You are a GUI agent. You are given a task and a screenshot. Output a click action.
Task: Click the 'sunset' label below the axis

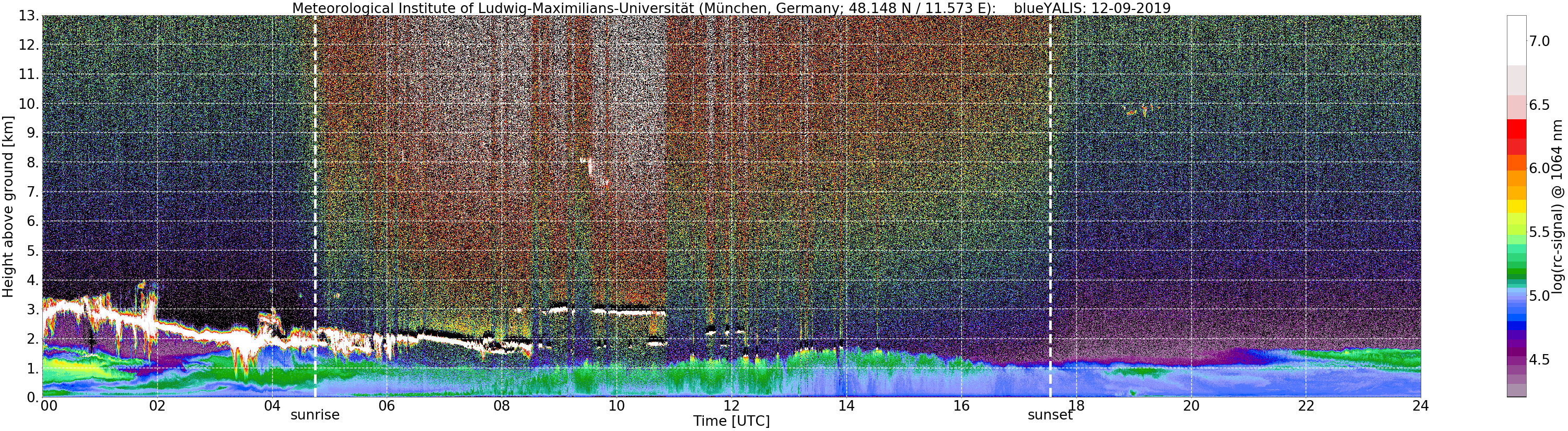pos(1050,415)
